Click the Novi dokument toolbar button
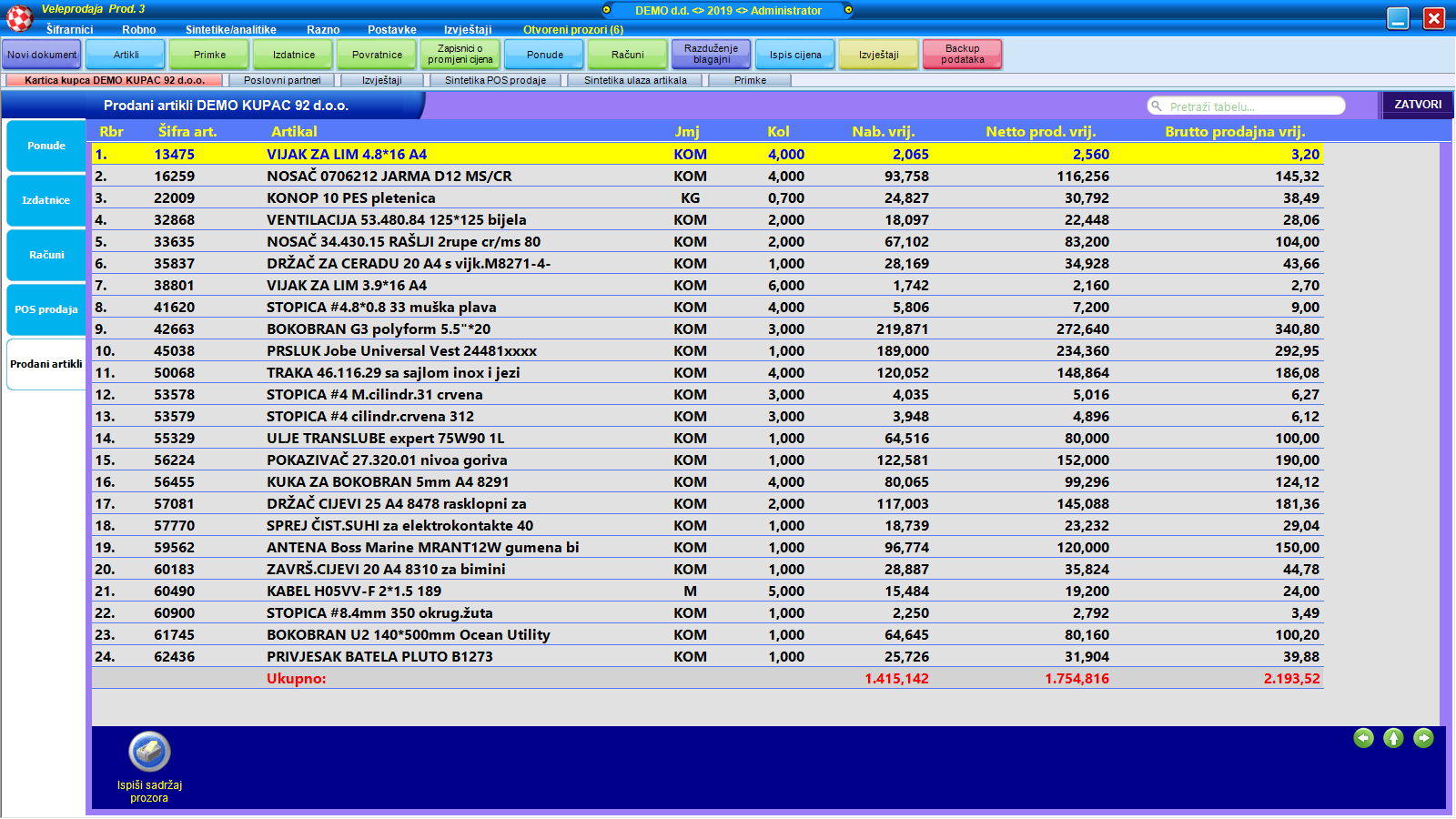This screenshot has height=819, width=1456. coord(42,55)
